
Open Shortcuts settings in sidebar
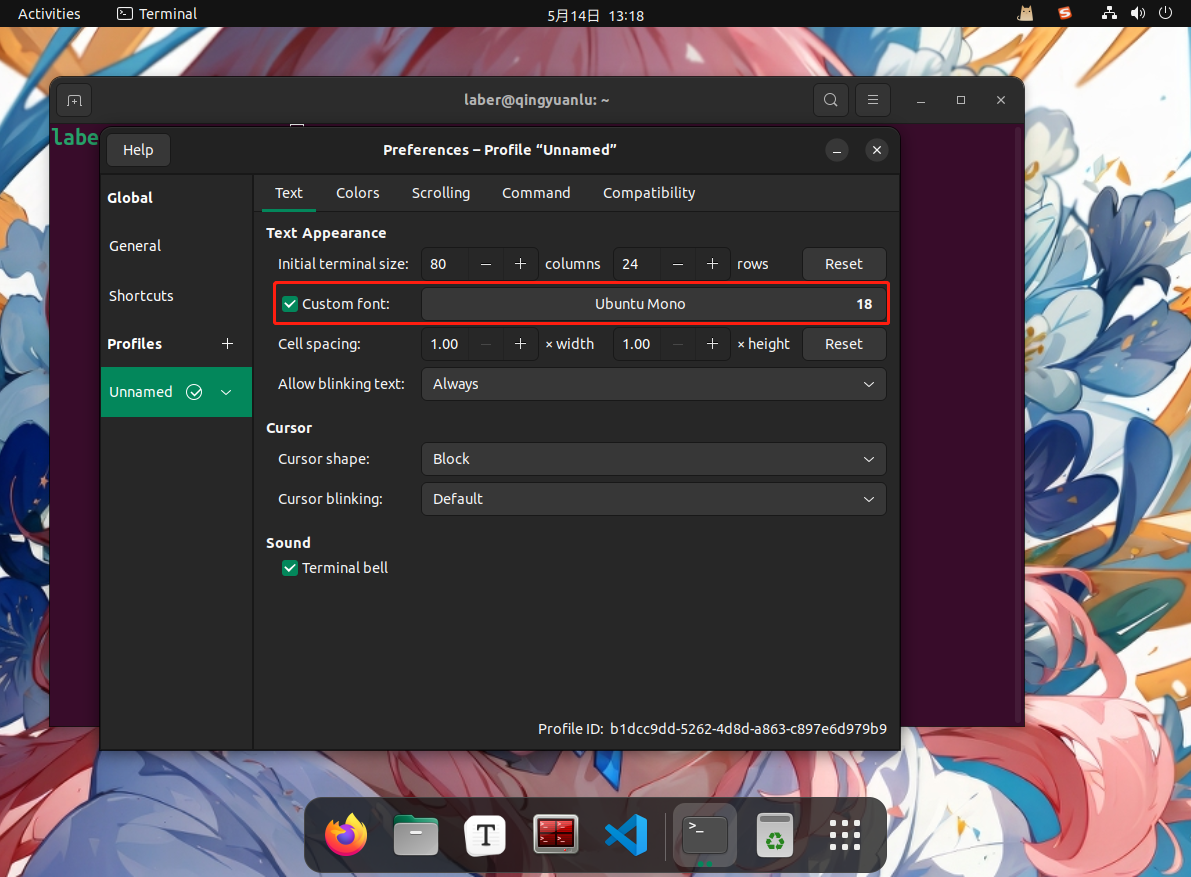176,296
